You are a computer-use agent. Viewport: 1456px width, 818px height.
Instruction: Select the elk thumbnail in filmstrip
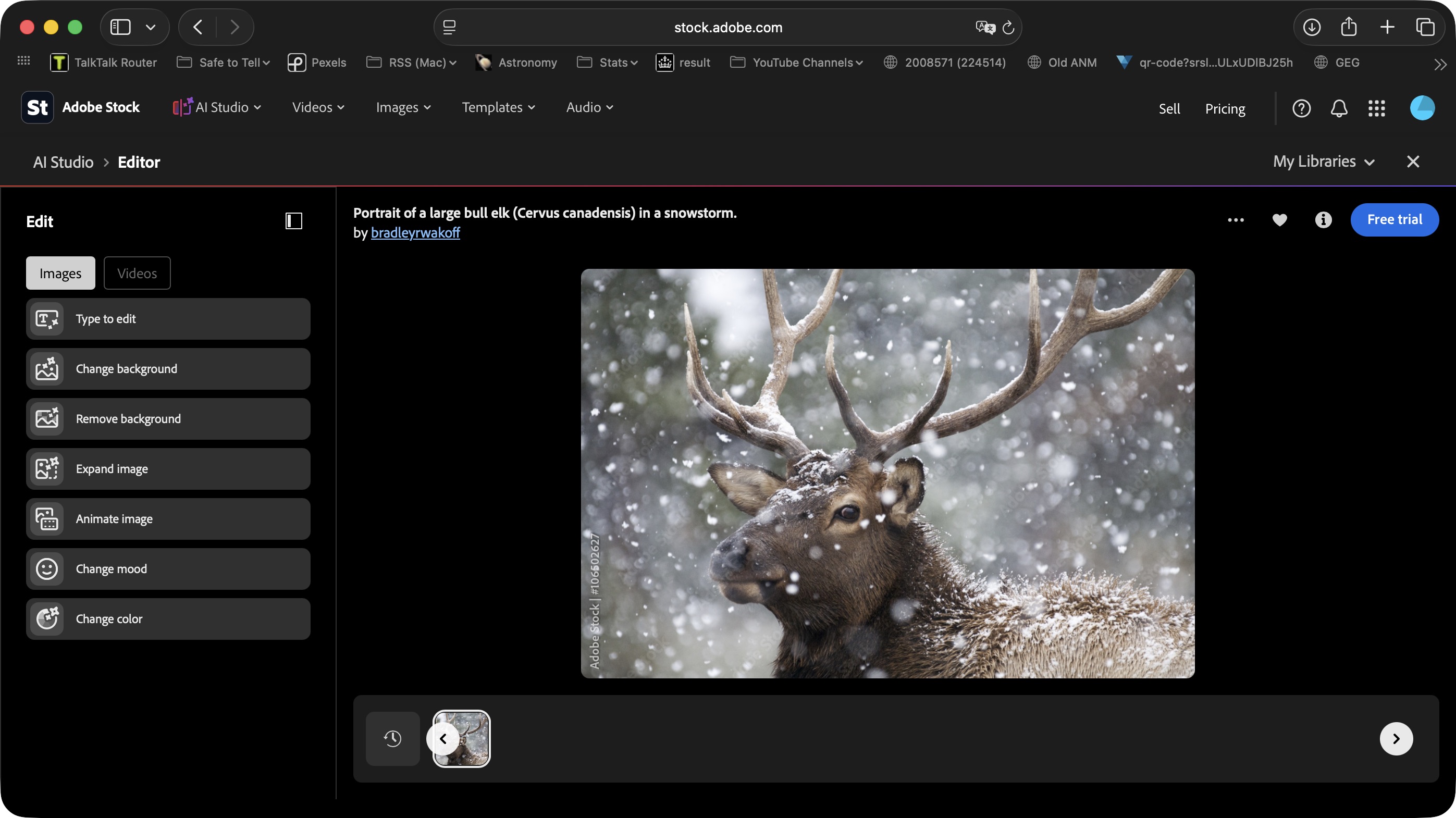[x=461, y=739]
